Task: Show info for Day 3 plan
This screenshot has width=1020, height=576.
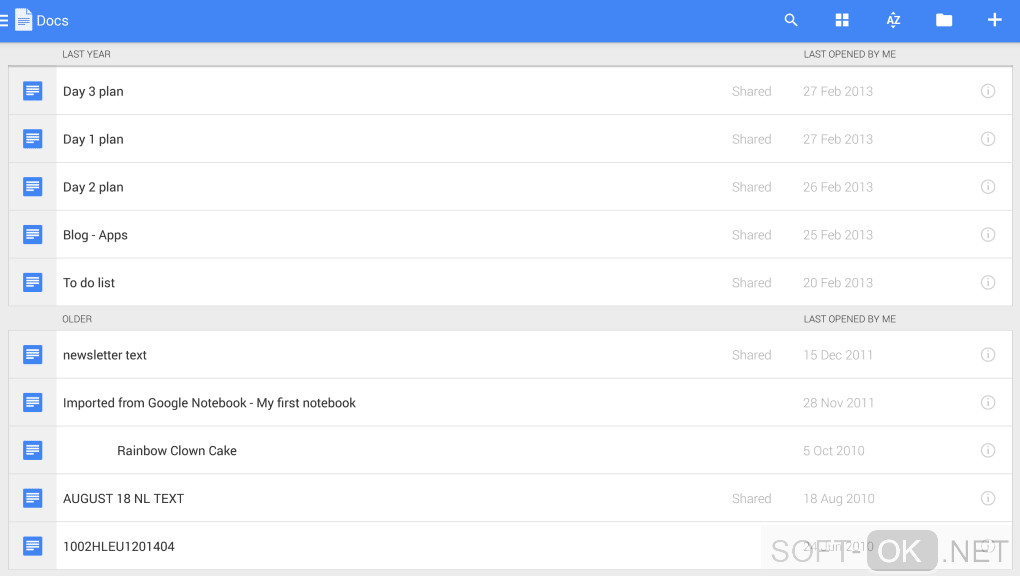Action: [988, 91]
